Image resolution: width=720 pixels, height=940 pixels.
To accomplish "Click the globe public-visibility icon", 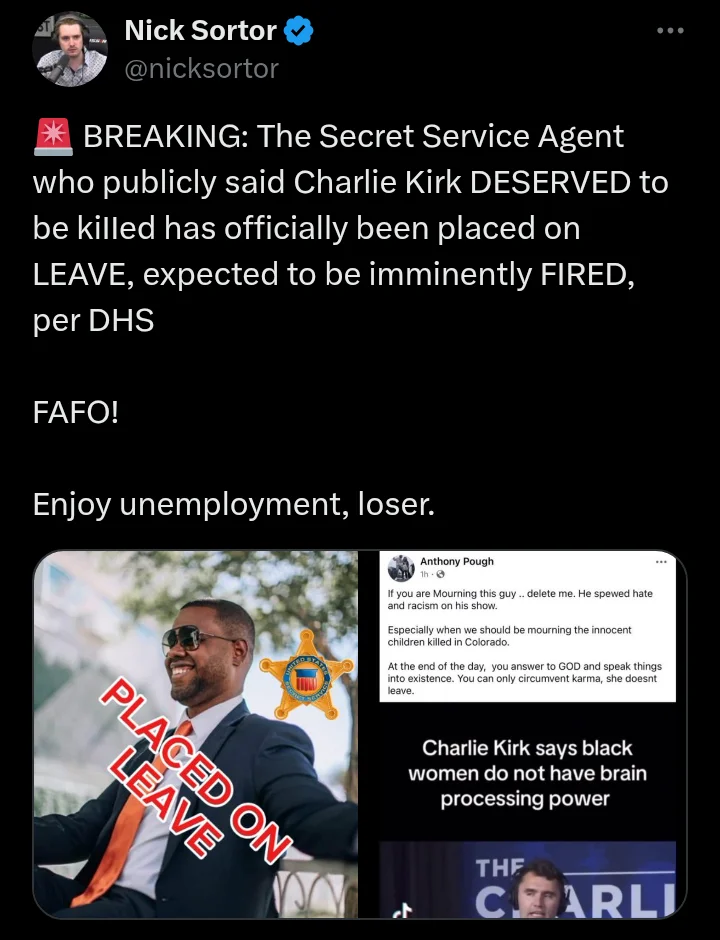I will [441, 574].
